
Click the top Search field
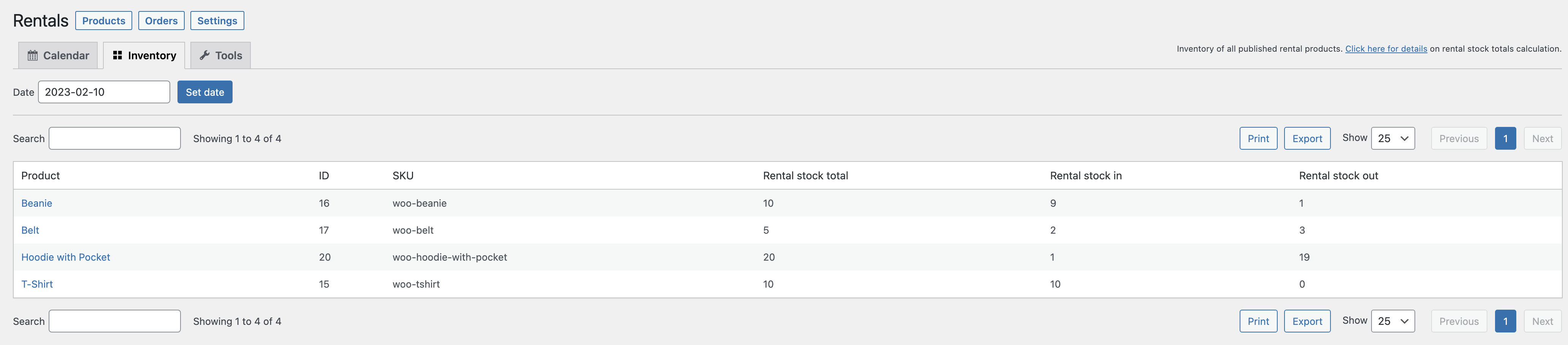[x=114, y=139]
